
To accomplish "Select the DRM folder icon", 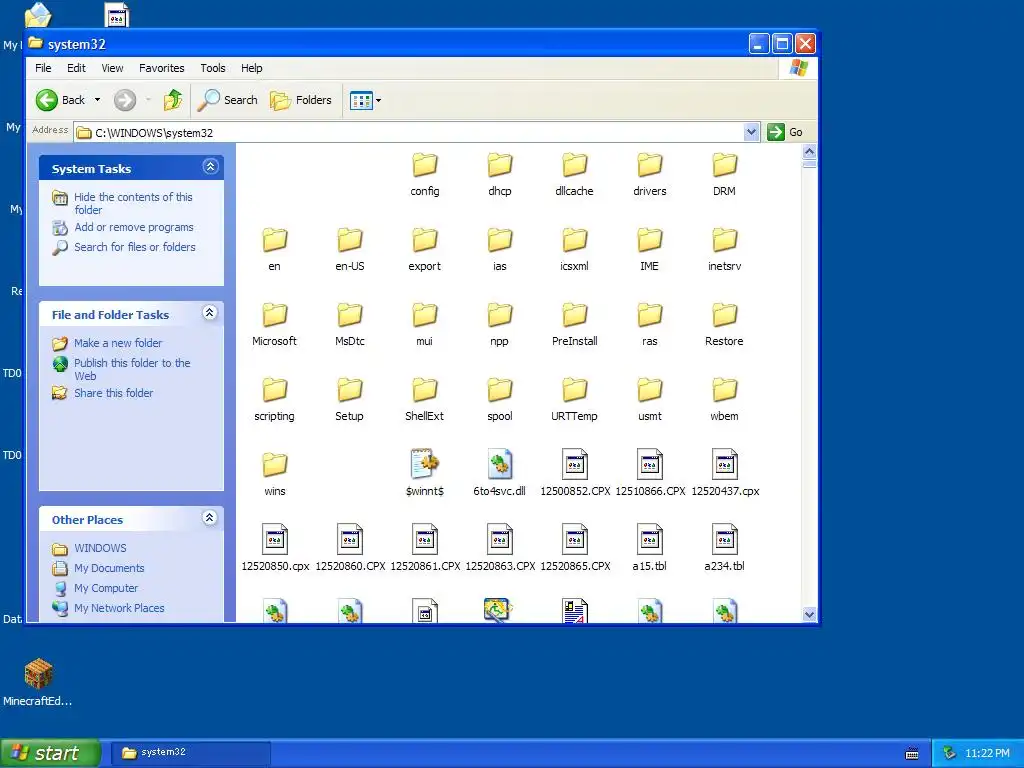I will point(724,165).
